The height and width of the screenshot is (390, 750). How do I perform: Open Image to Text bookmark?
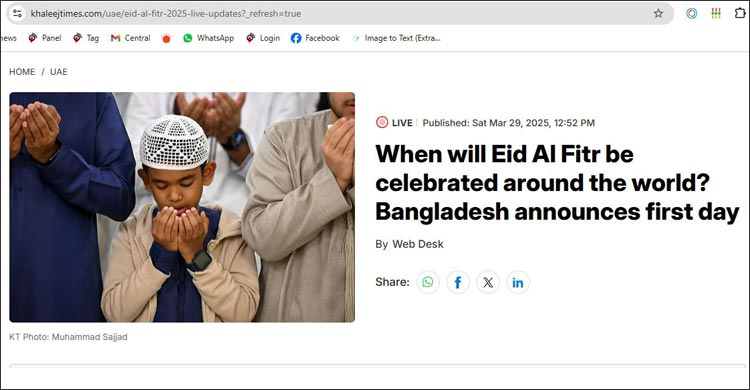click(396, 38)
